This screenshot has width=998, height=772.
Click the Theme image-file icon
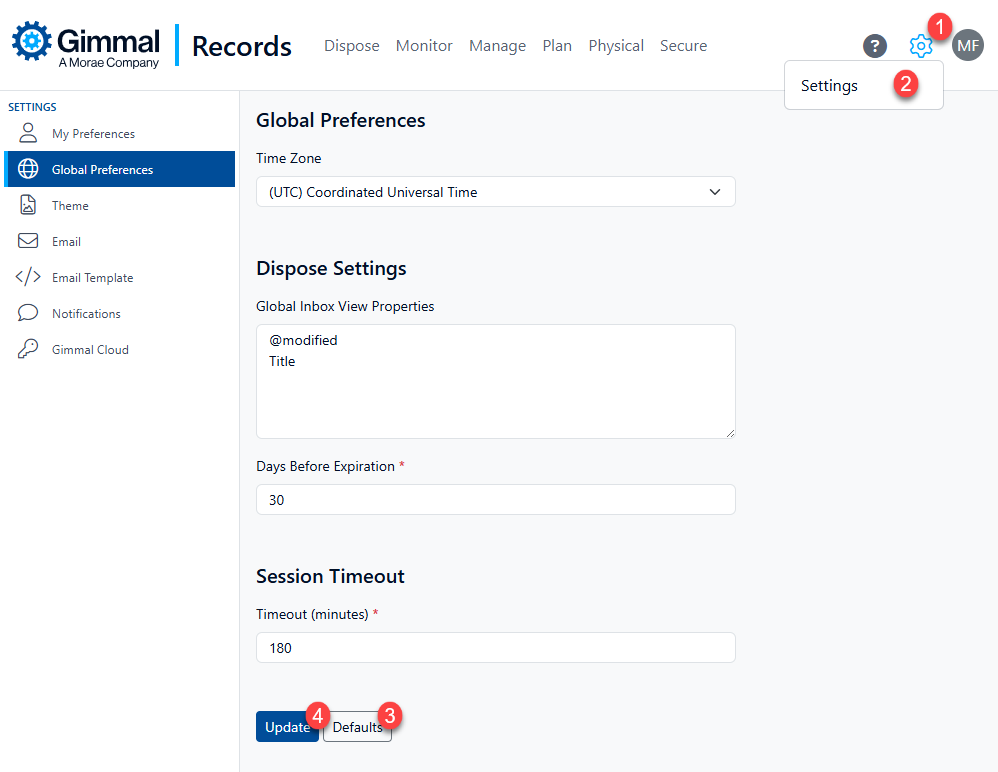point(28,205)
